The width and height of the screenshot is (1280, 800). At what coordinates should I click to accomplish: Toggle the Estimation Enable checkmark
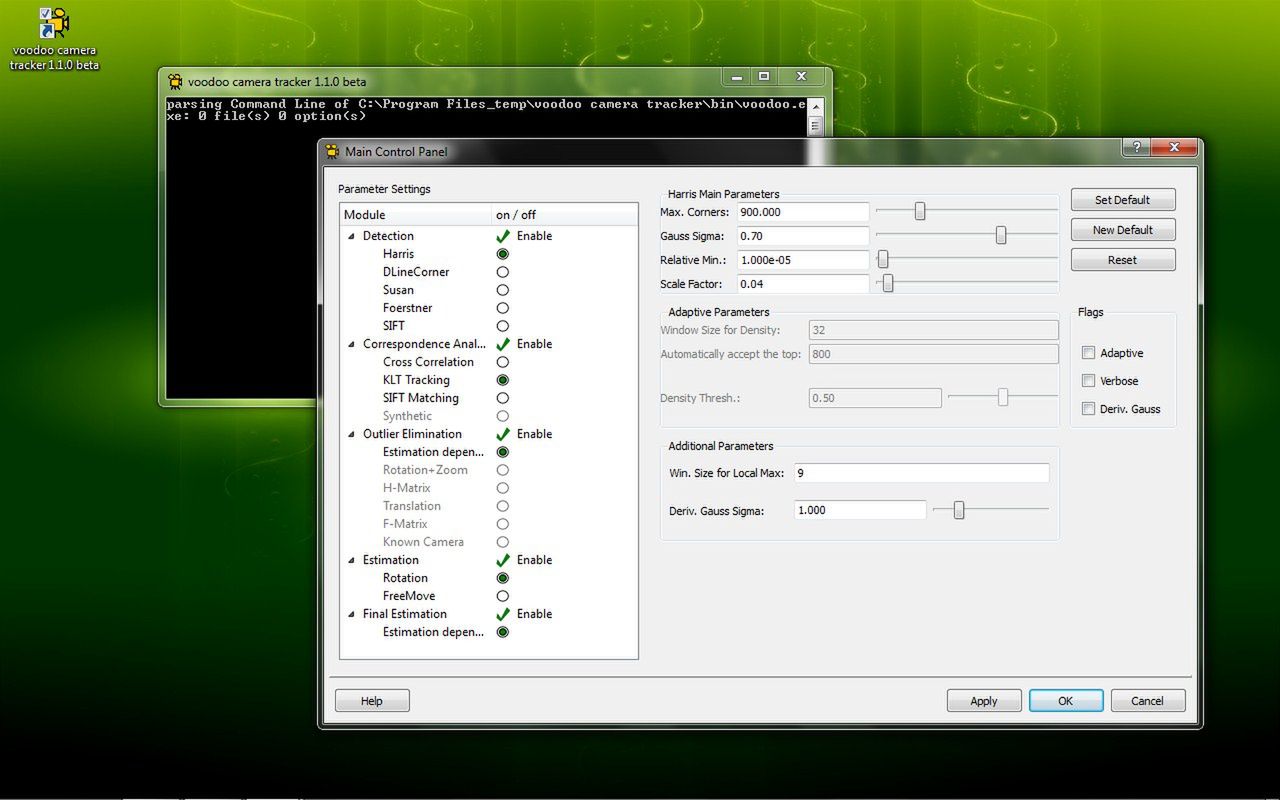pos(503,560)
